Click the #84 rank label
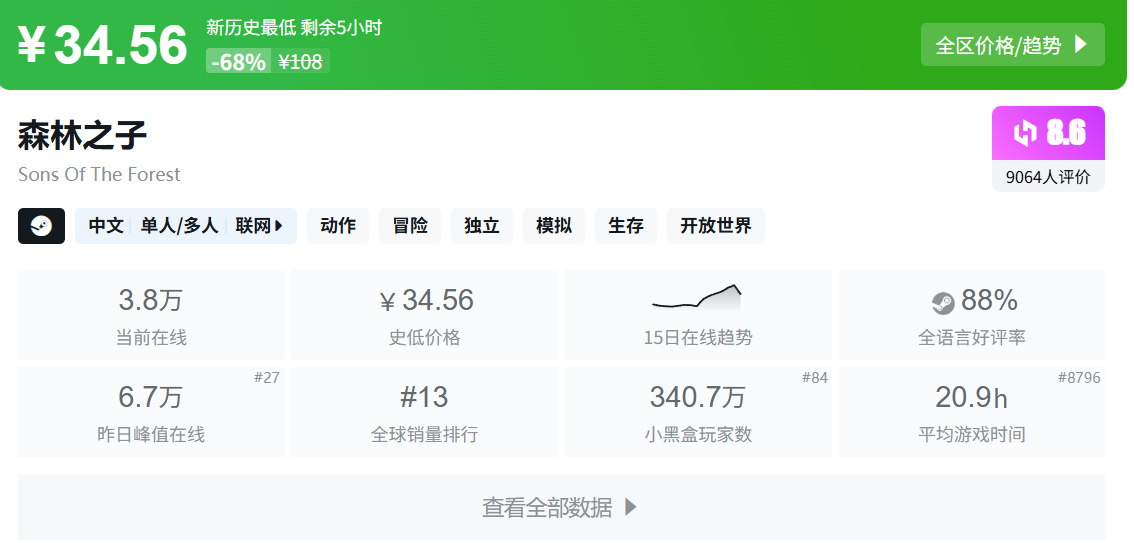The width and height of the screenshot is (1134, 543). tap(815, 377)
